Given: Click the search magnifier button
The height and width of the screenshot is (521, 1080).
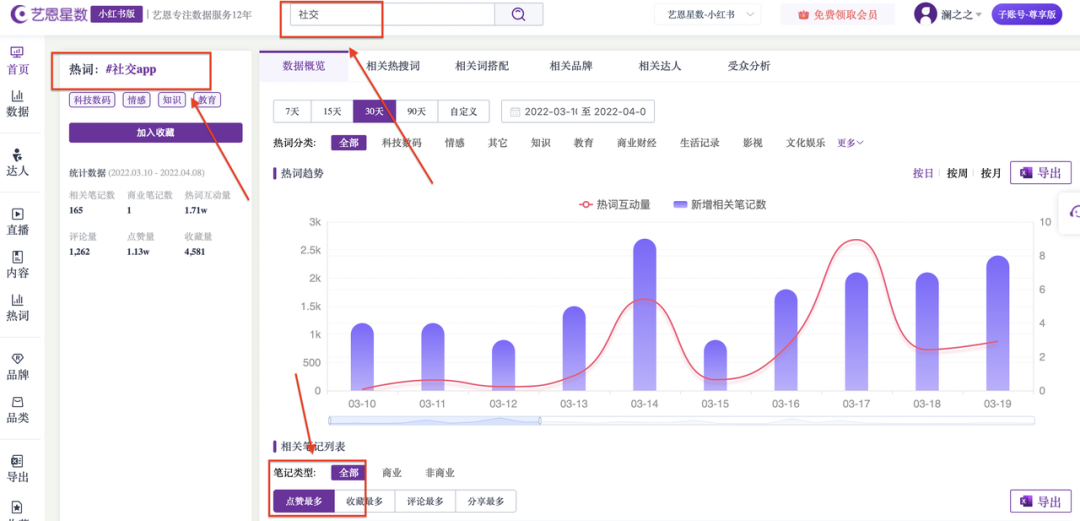Looking at the screenshot, I should tap(519, 14).
